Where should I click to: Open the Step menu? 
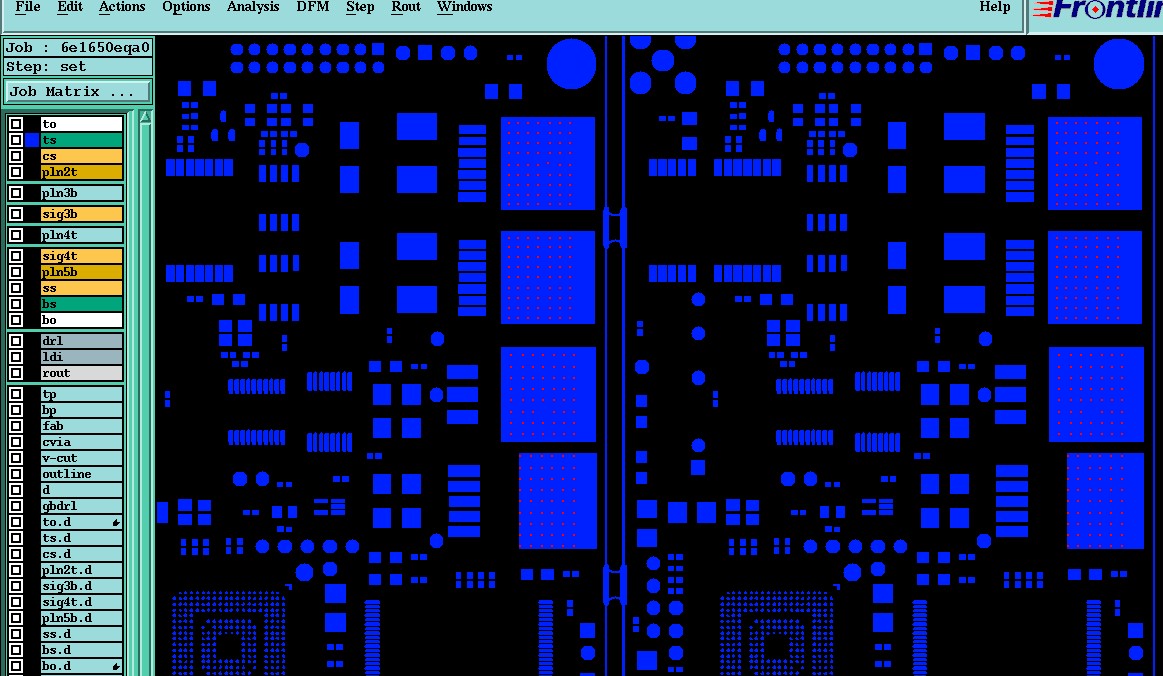360,7
